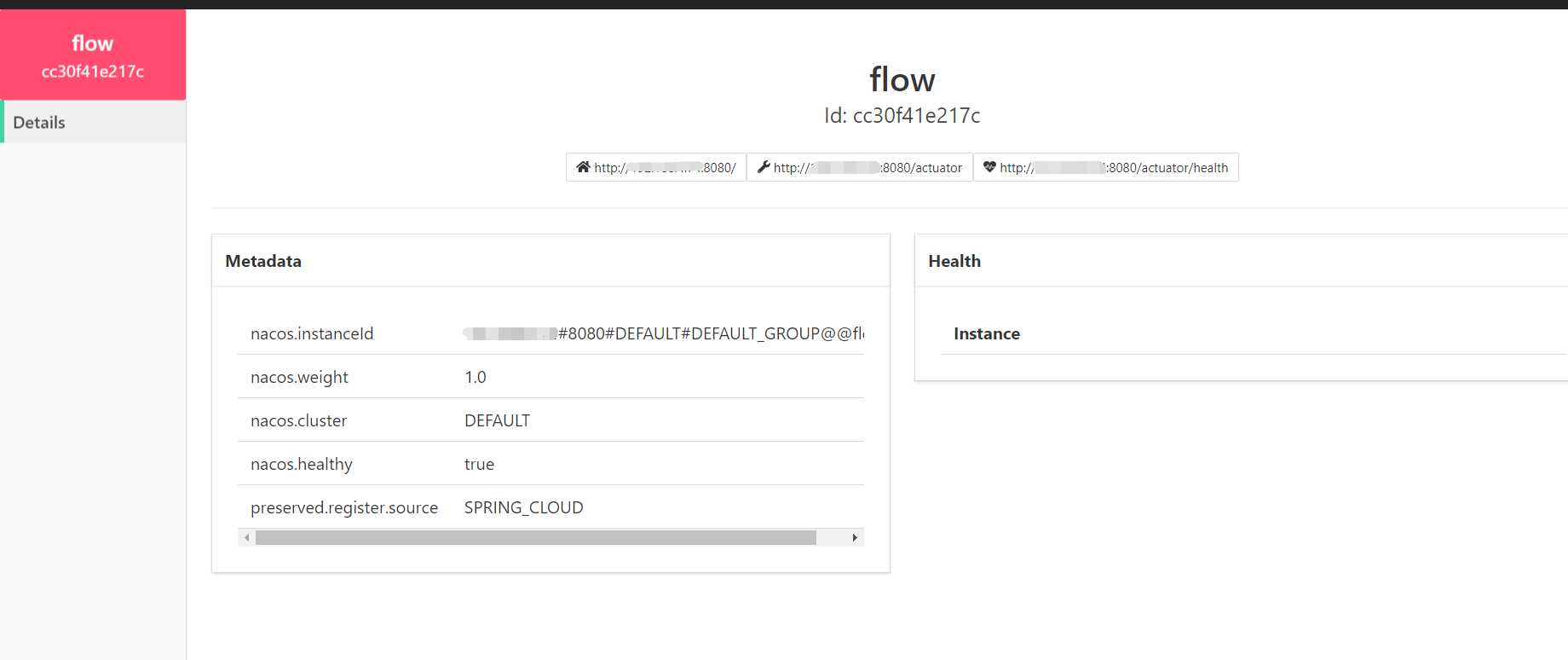Click the red flow cc30f41e217c instance header
The width and height of the screenshot is (1568, 660).
point(93,55)
